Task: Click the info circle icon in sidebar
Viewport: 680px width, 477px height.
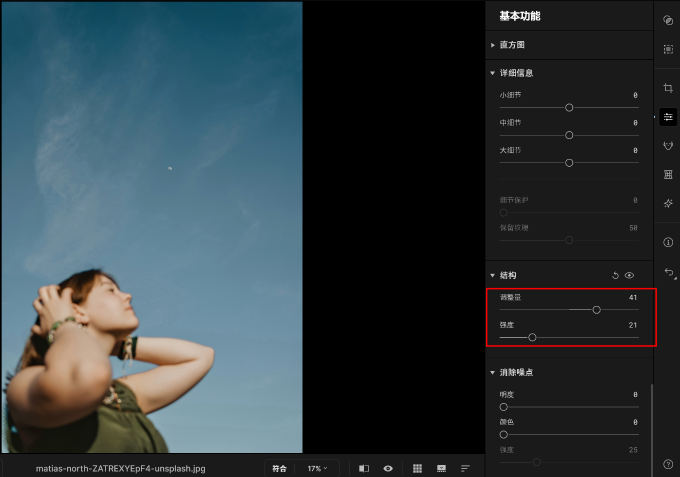Action: (668, 242)
